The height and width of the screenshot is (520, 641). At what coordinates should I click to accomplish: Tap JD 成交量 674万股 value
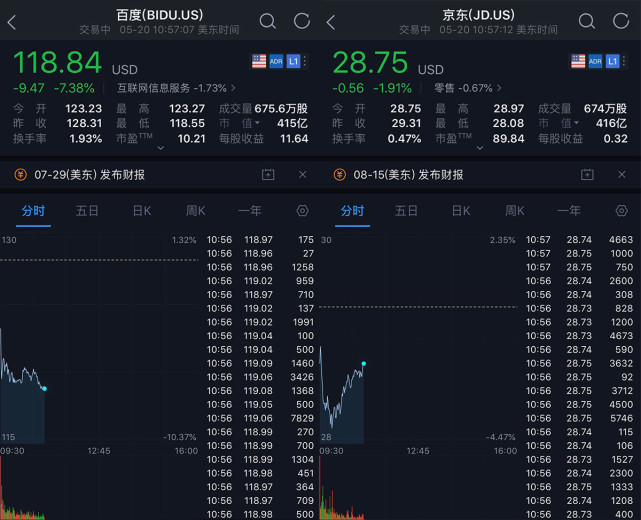click(x=605, y=108)
